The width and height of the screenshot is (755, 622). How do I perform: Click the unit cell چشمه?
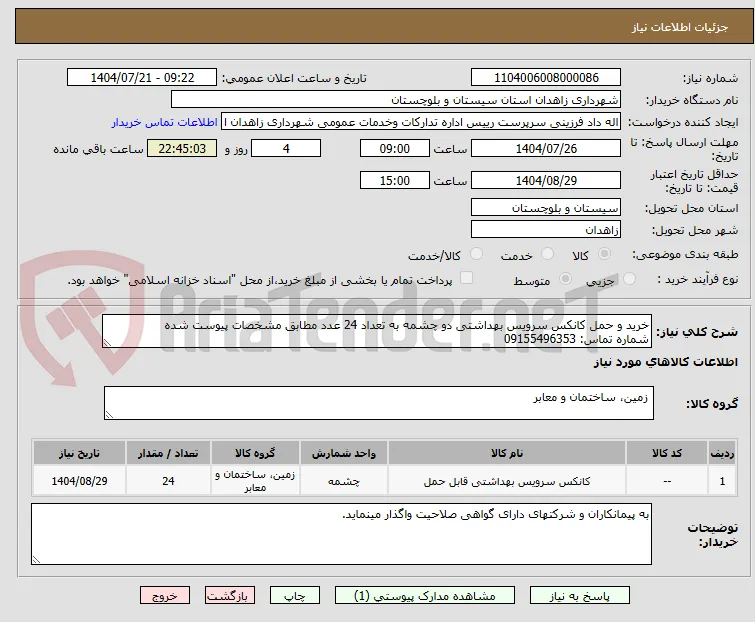pyautogui.click(x=344, y=481)
